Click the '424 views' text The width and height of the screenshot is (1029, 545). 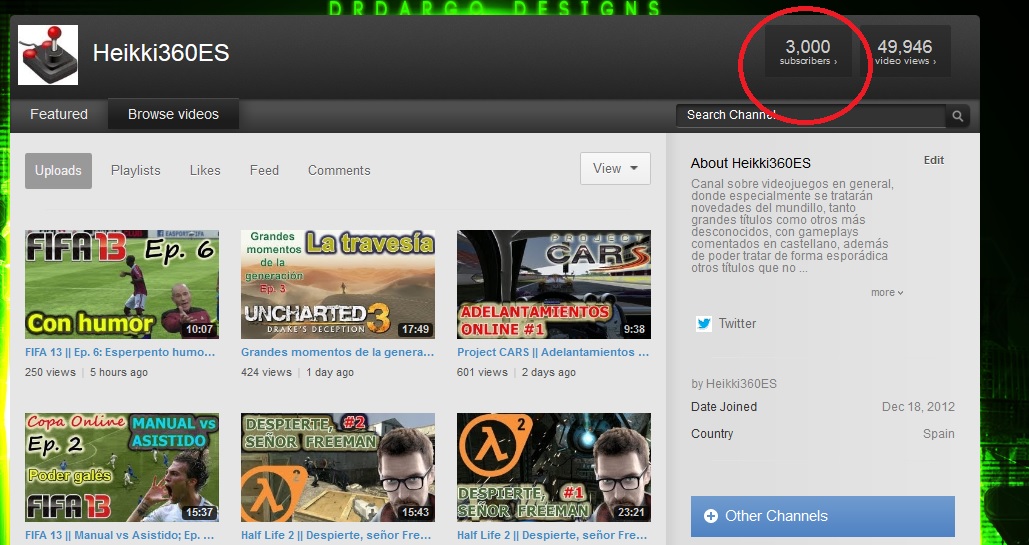266,372
